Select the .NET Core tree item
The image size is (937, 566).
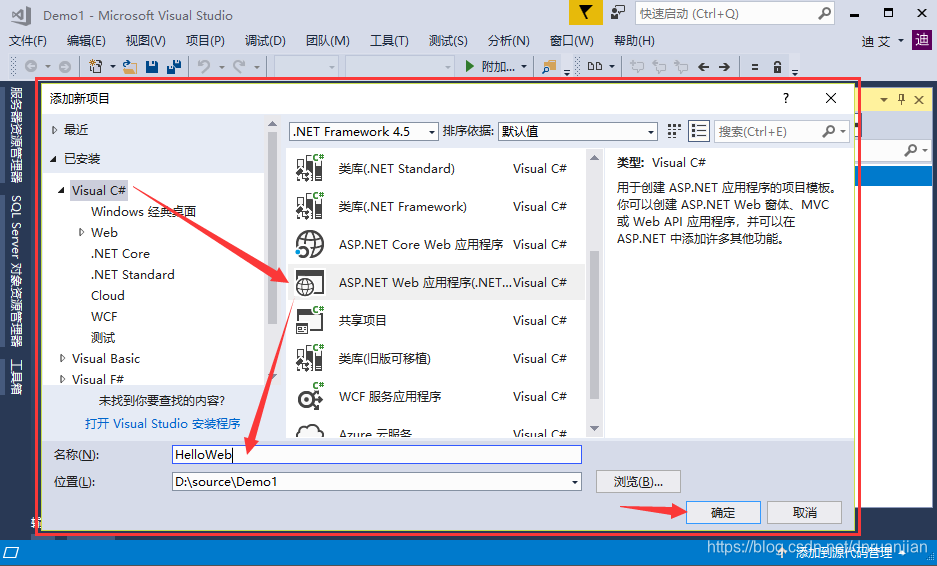pos(120,253)
